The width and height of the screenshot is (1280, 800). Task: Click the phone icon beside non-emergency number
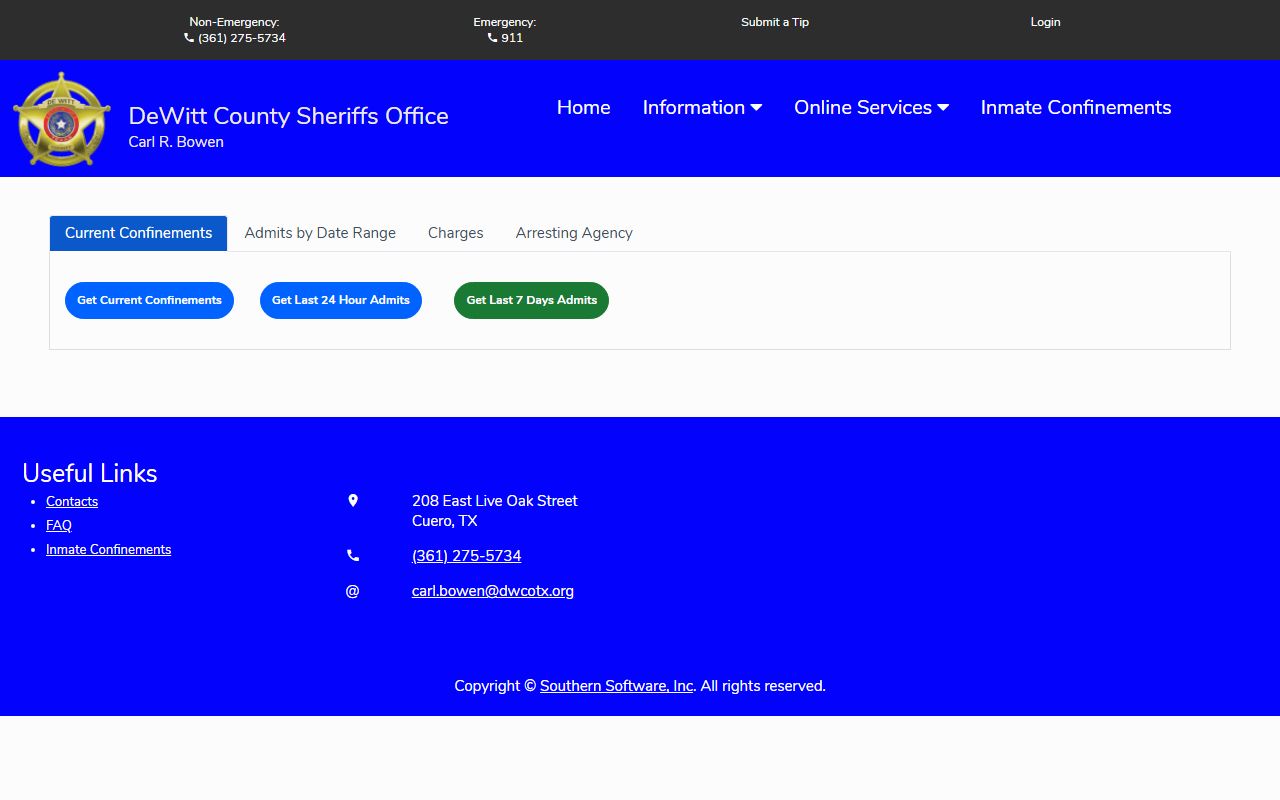(x=189, y=38)
